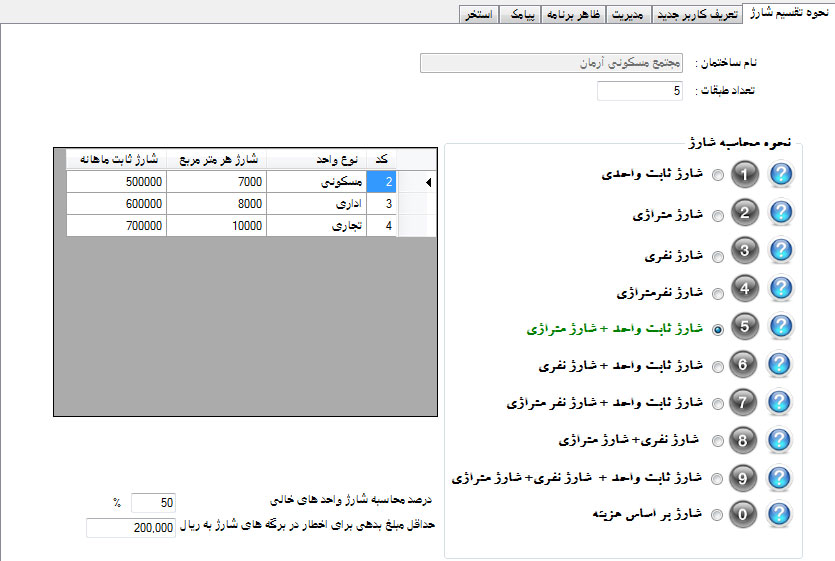835x561 pixels.
Task: Click monthly fixed charge cell 600000
Action: tap(117, 204)
